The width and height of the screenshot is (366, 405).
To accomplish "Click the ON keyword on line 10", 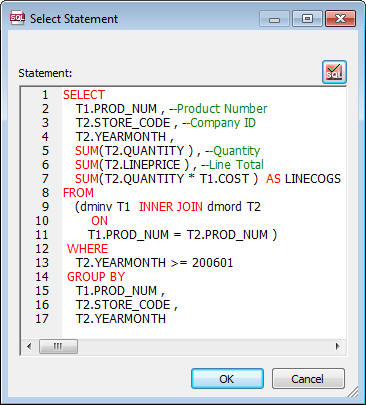I will coord(99,221).
